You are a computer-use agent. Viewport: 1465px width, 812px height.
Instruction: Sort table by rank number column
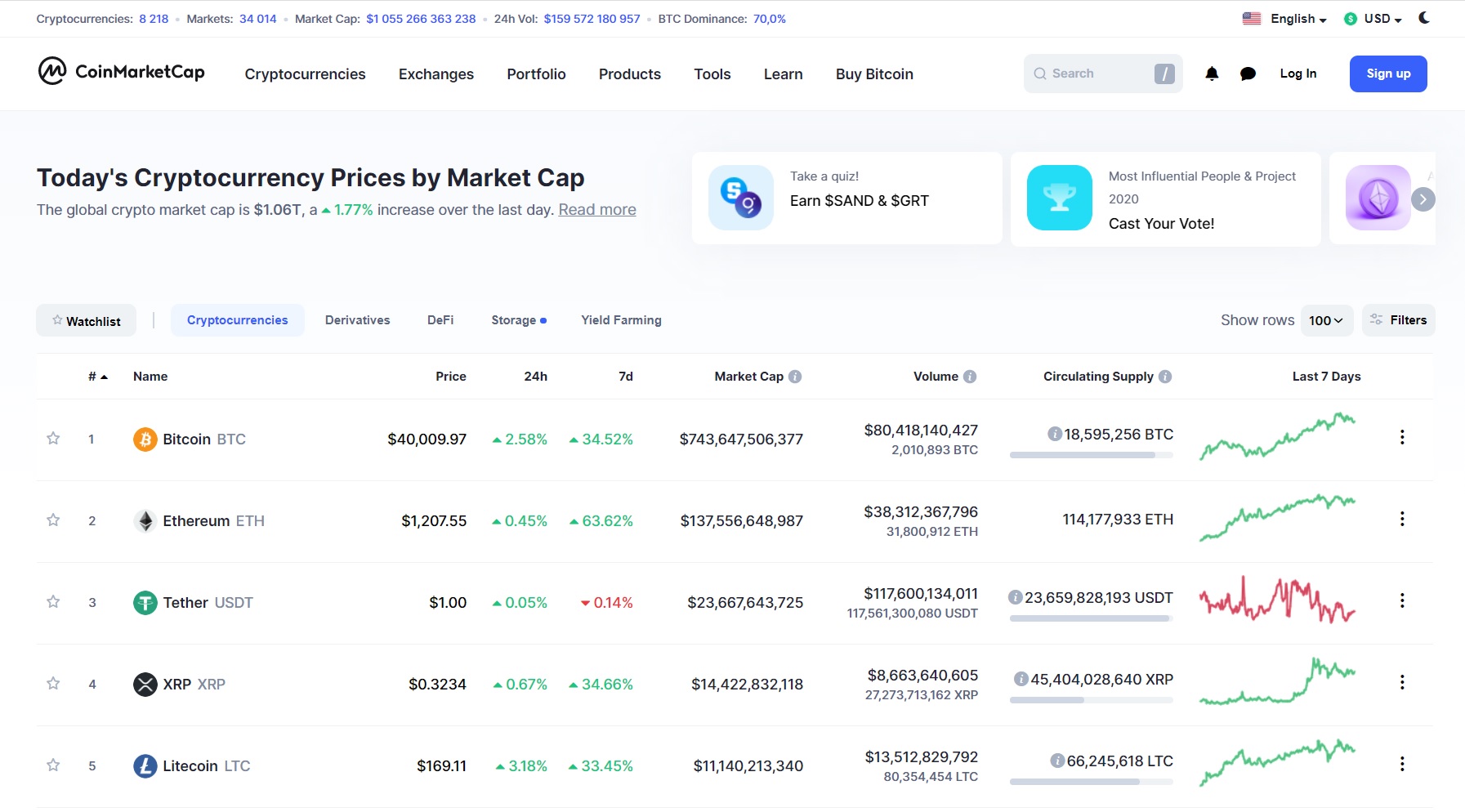click(98, 377)
